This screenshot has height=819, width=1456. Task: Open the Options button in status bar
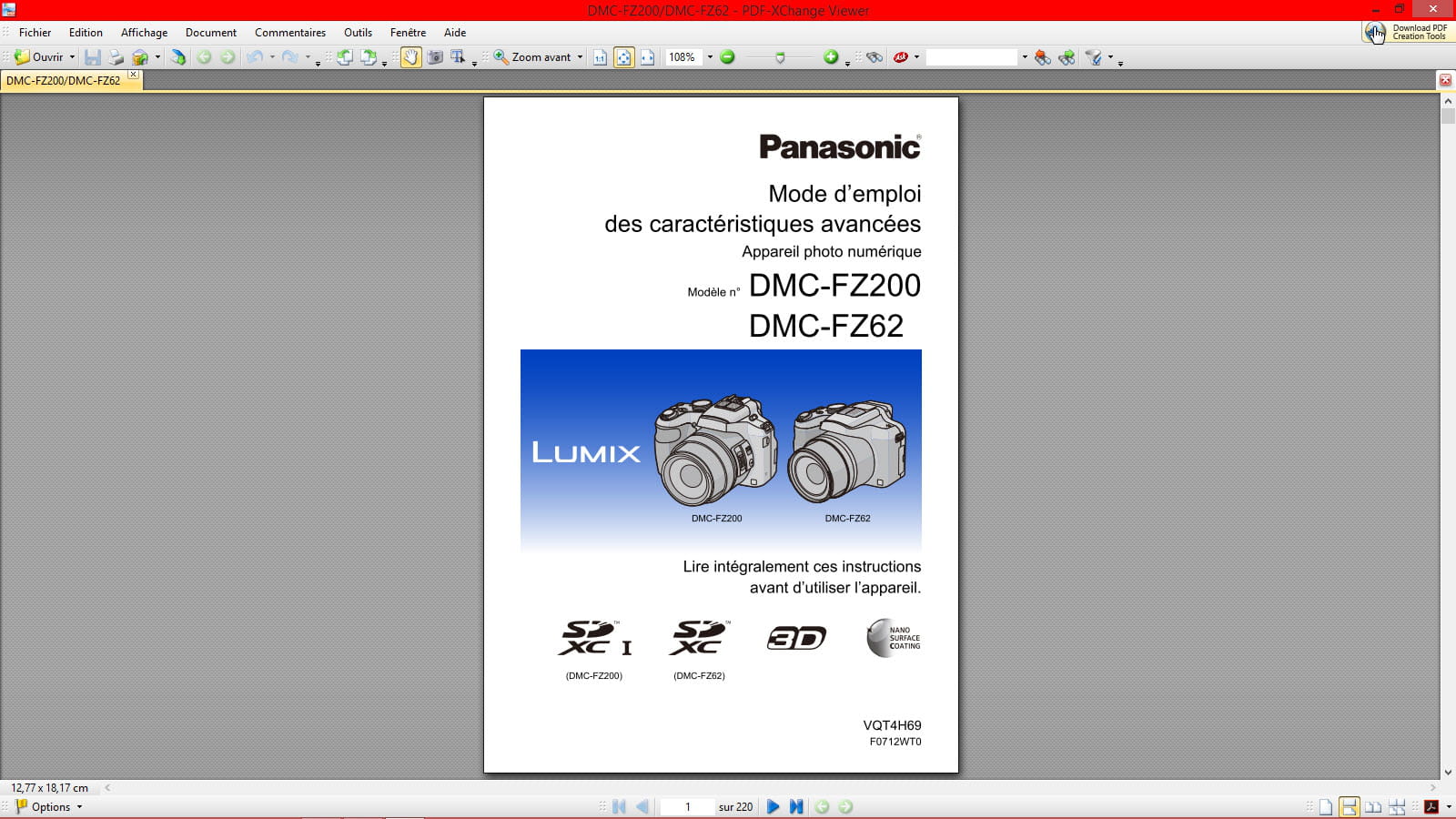point(50,806)
